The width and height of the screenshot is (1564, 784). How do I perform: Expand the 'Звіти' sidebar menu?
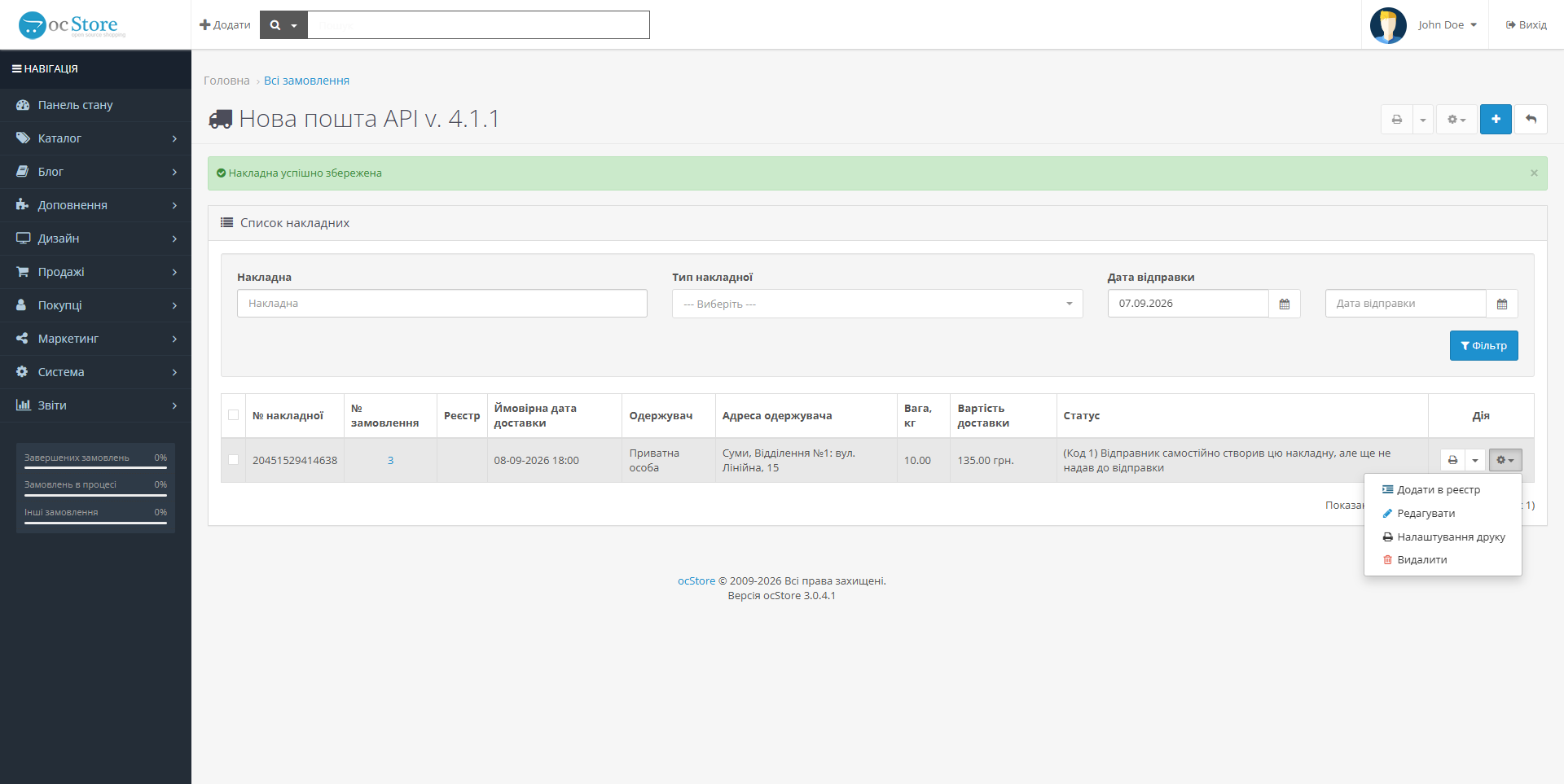click(95, 405)
